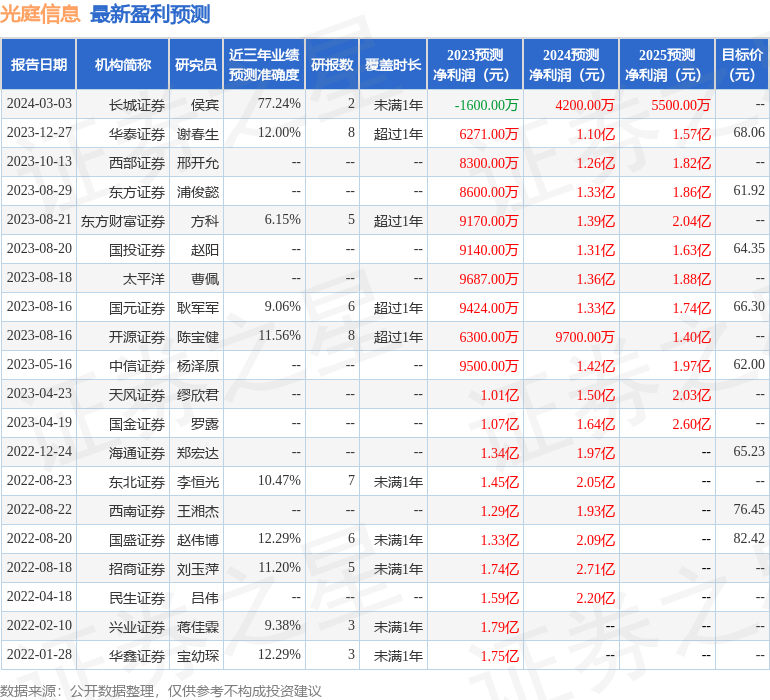Click the 目标价 column header
This screenshot has height=700, width=770.
[742, 65]
